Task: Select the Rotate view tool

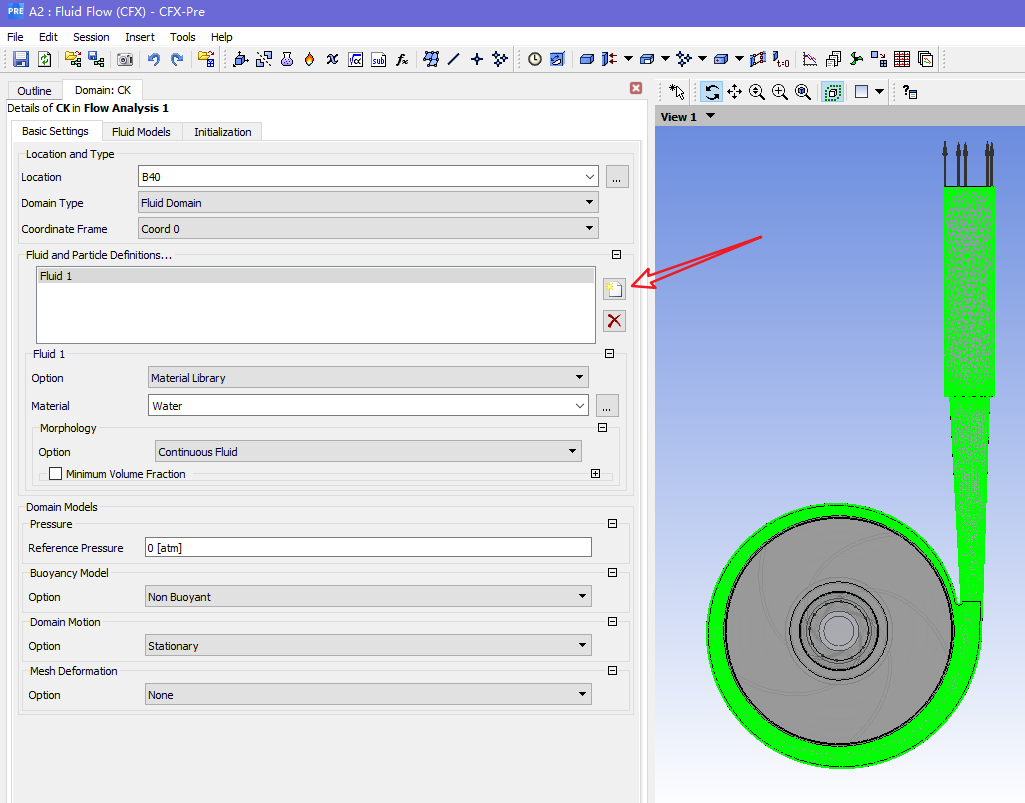Action: point(712,92)
